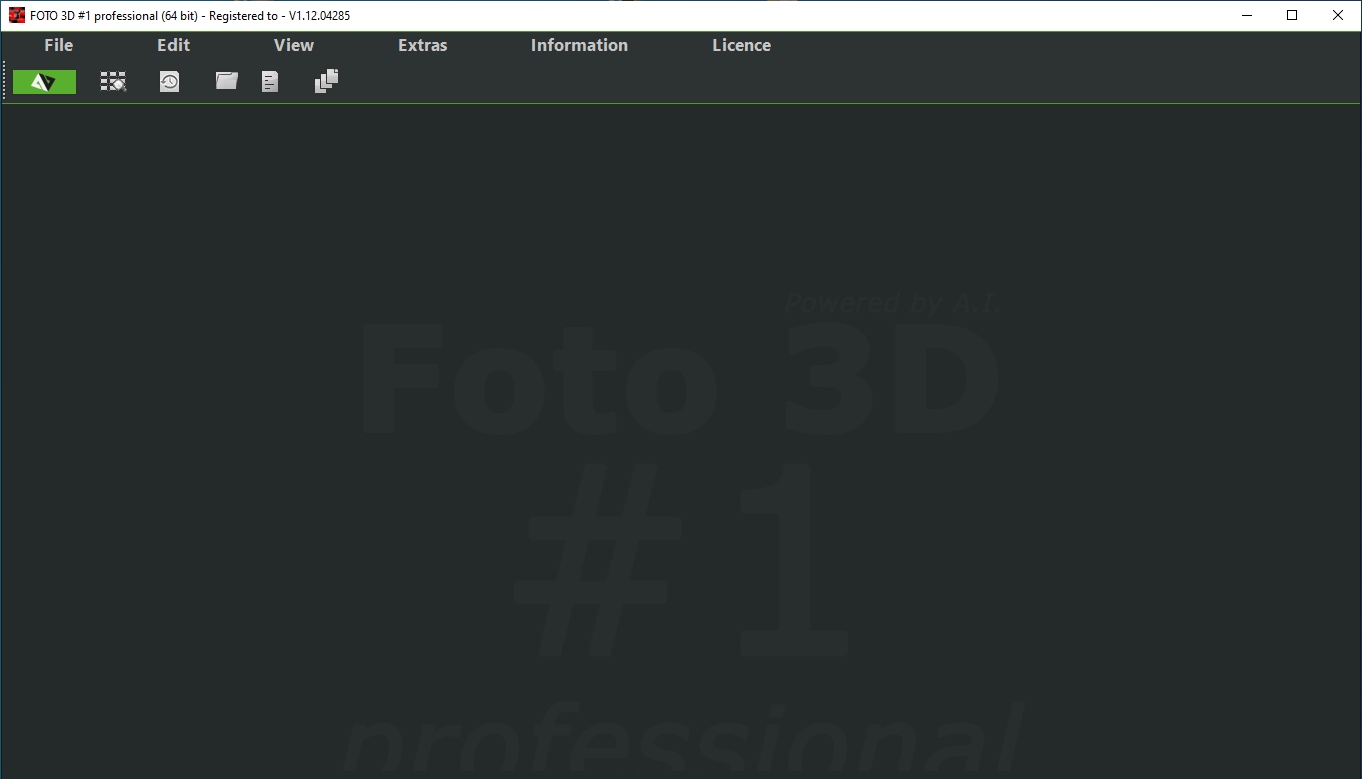Screen dimensions: 1362x779
Task: Open the recent history clock icon
Action: pos(170,82)
